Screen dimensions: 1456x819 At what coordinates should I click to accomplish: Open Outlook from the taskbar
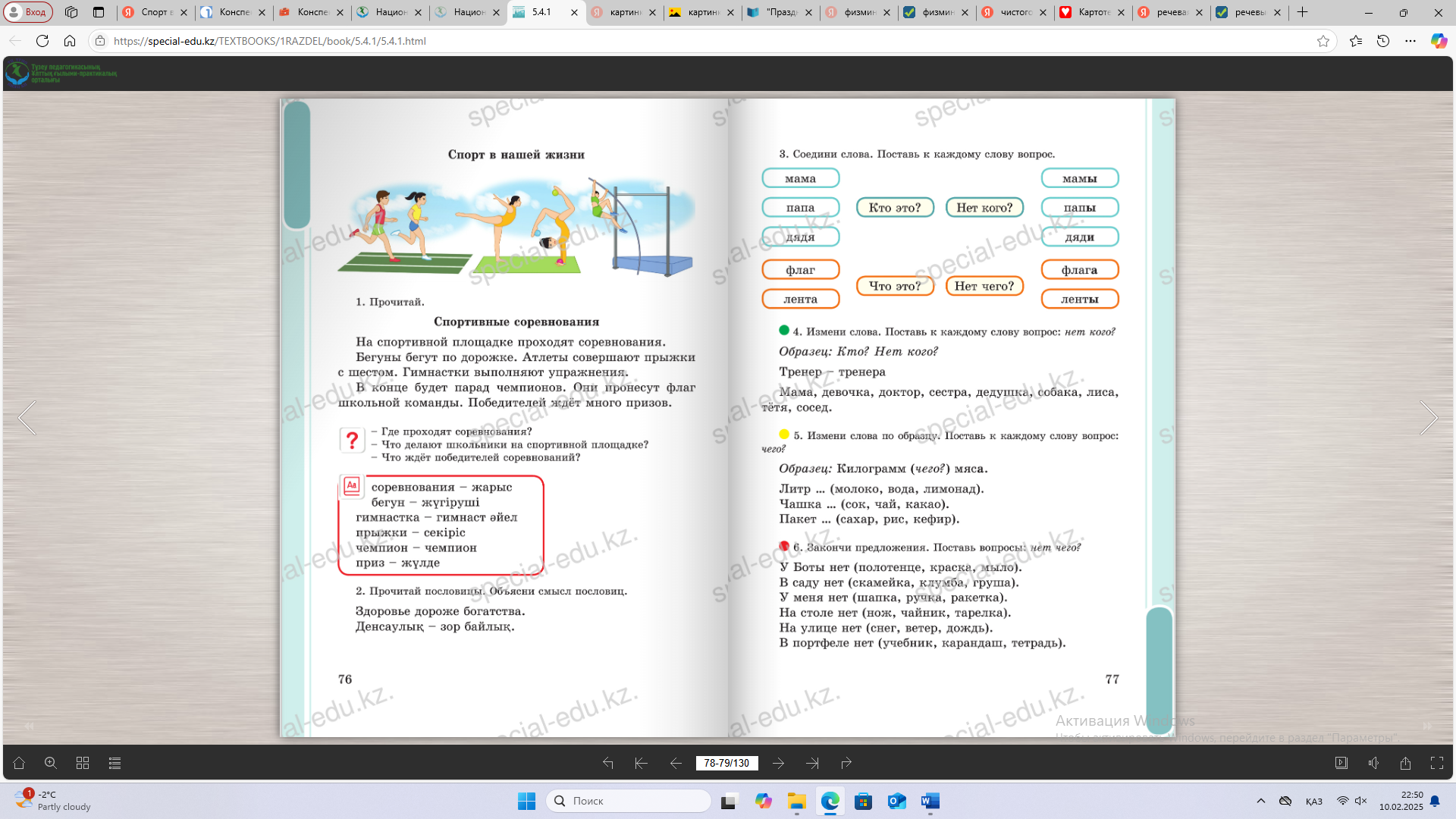coord(896,801)
